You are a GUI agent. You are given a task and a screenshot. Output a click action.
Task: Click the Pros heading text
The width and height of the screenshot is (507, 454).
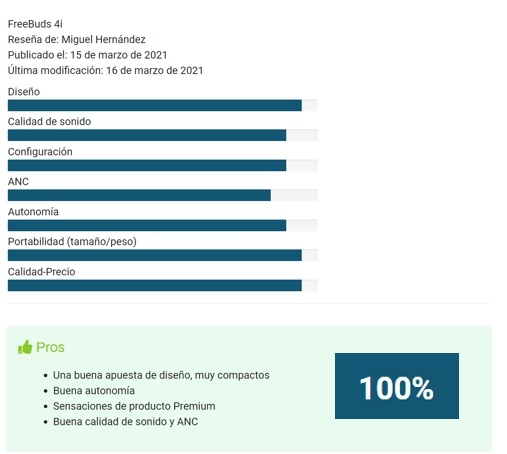point(50,347)
